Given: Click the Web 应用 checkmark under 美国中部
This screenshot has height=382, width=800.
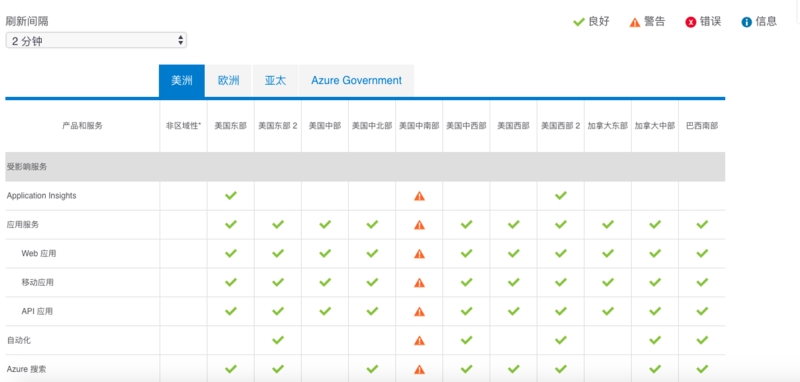Looking at the screenshot, I should [x=325, y=253].
